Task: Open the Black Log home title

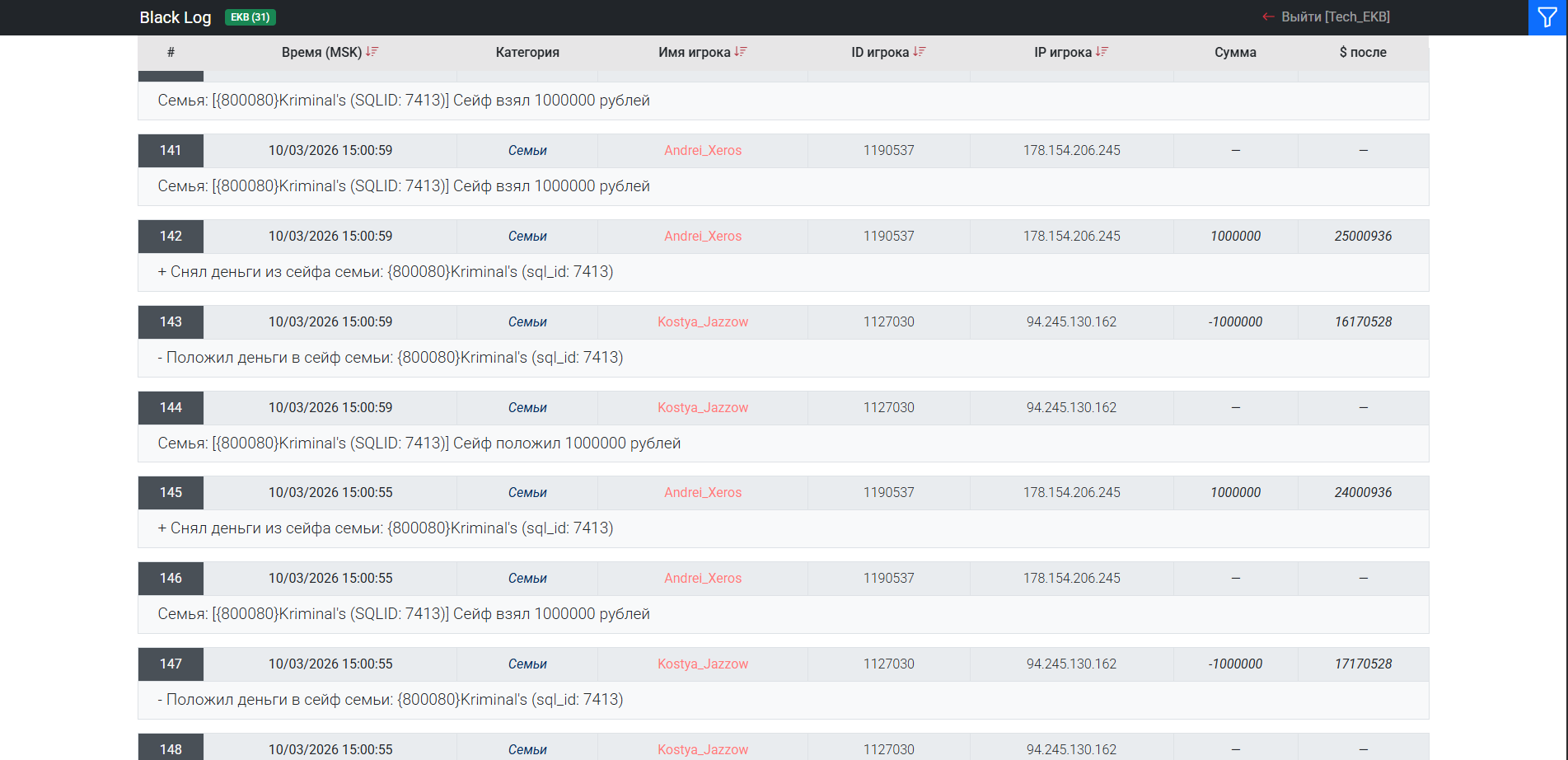Action: (x=176, y=17)
